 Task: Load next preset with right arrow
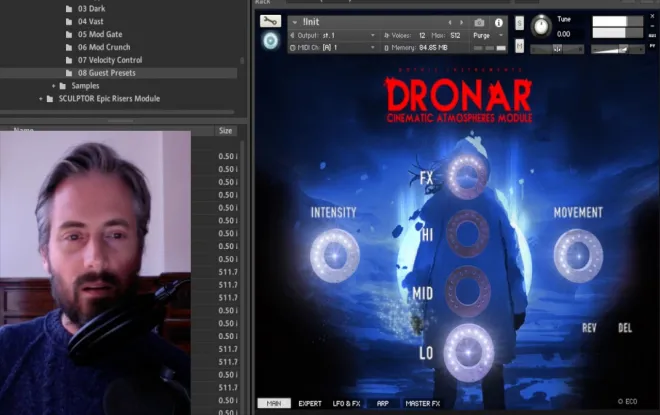(461, 22)
